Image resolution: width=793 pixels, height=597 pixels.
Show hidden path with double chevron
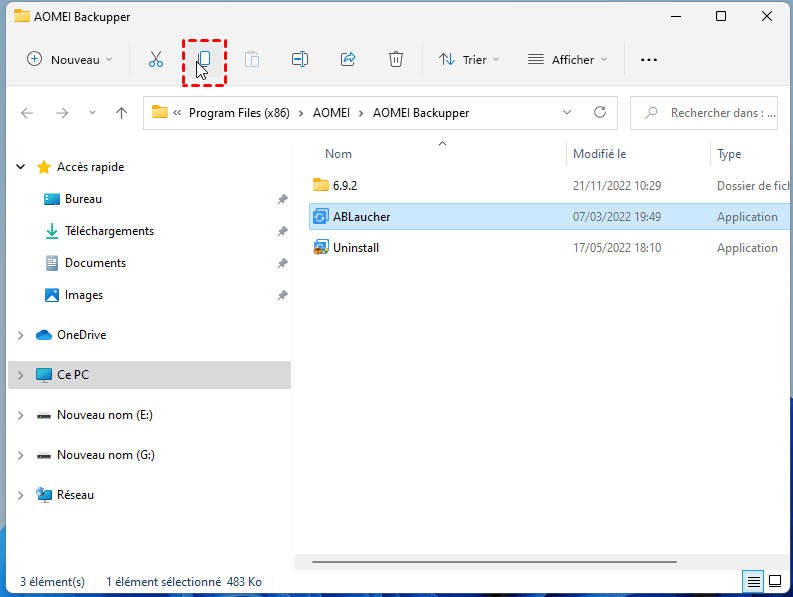point(177,113)
